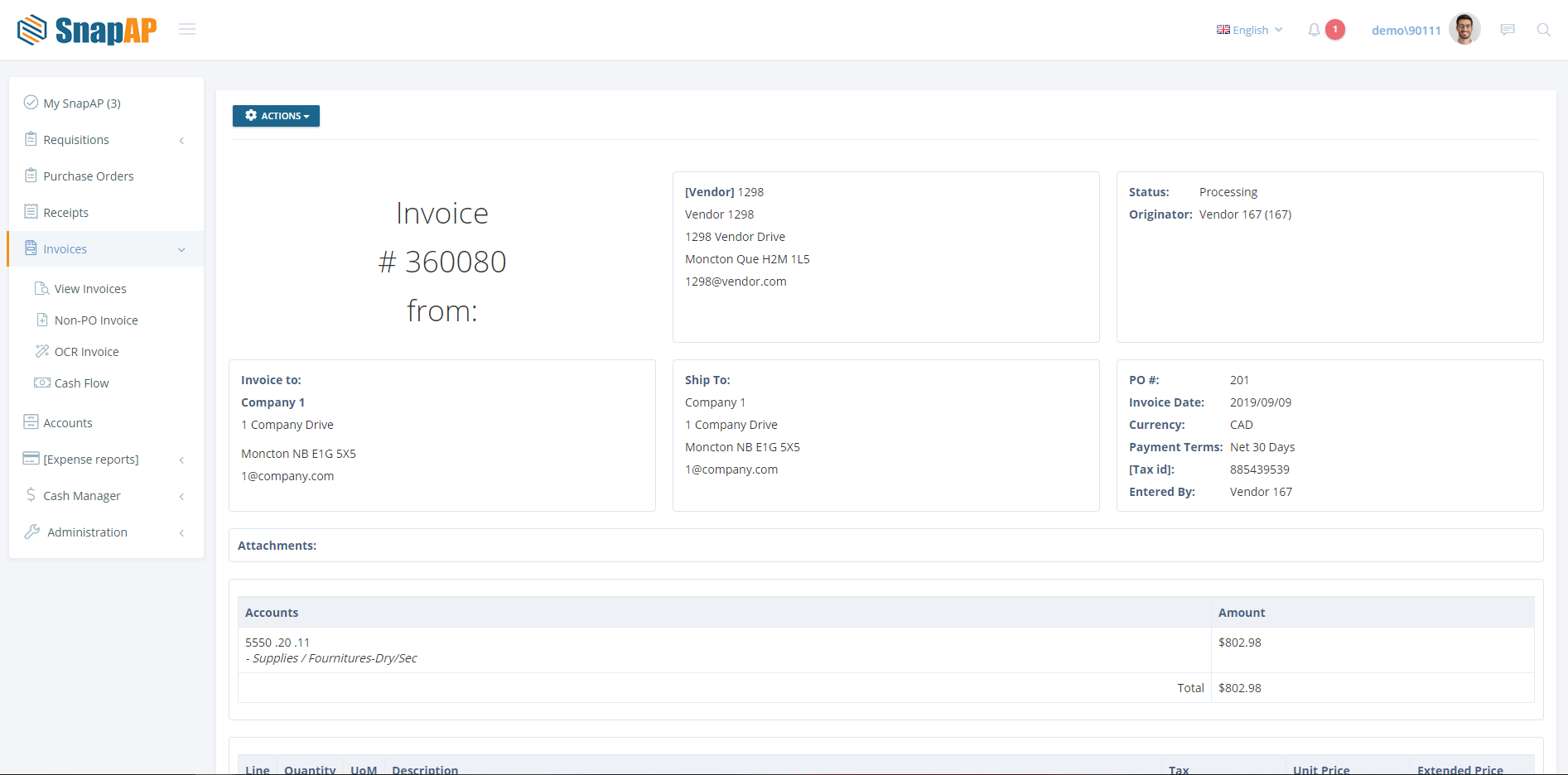This screenshot has width=1568, height=775.
Task: Click the invoice date 2019/09/09
Action: (1260, 402)
